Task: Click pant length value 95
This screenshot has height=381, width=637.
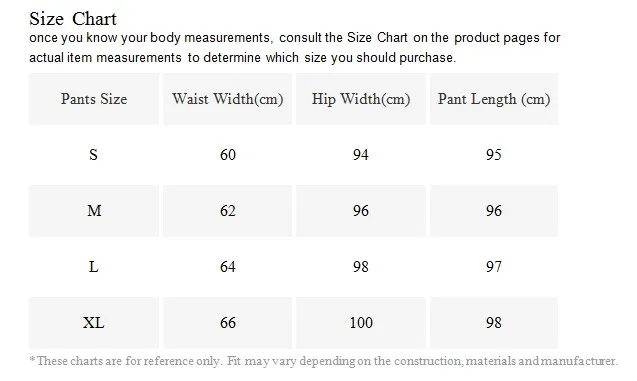Action: (x=494, y=155)
